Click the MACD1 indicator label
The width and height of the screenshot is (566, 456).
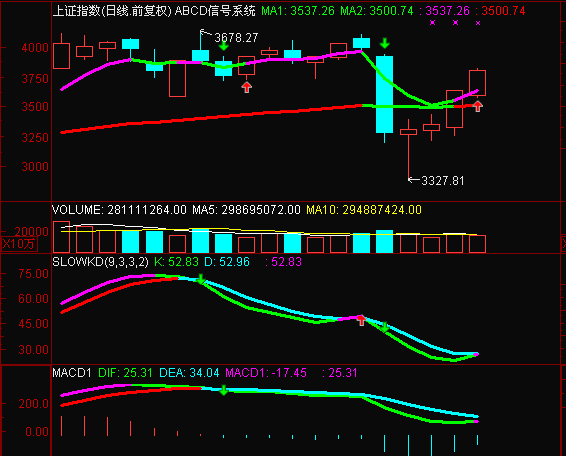click(x=71, y=373)
